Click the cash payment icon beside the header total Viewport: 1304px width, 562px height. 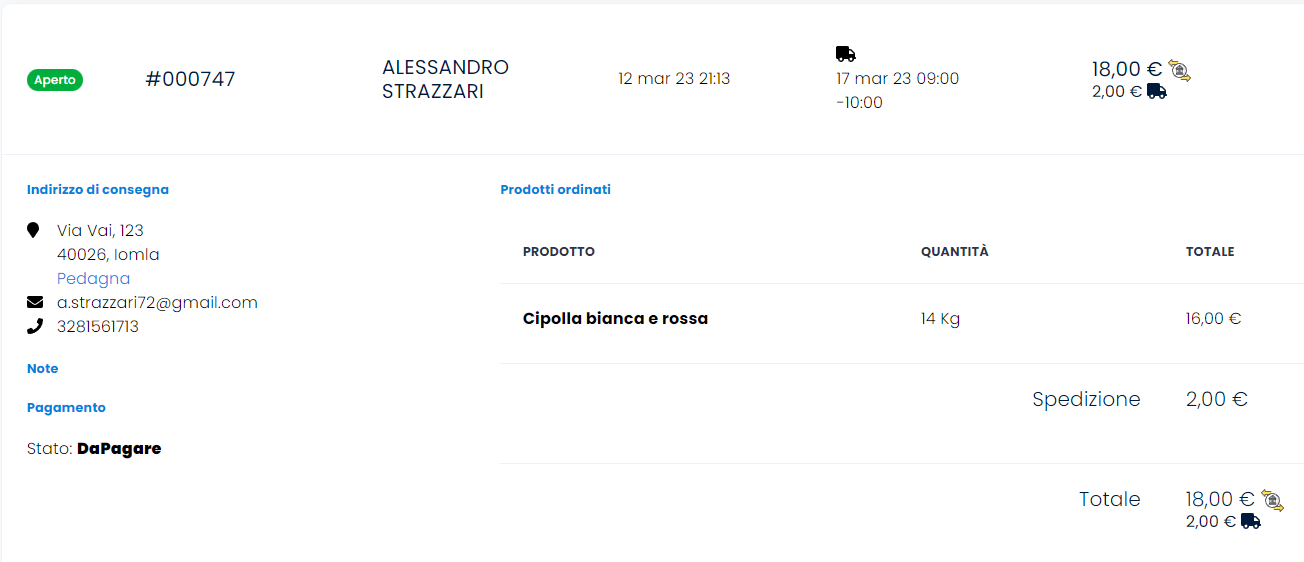[1180, 70]
